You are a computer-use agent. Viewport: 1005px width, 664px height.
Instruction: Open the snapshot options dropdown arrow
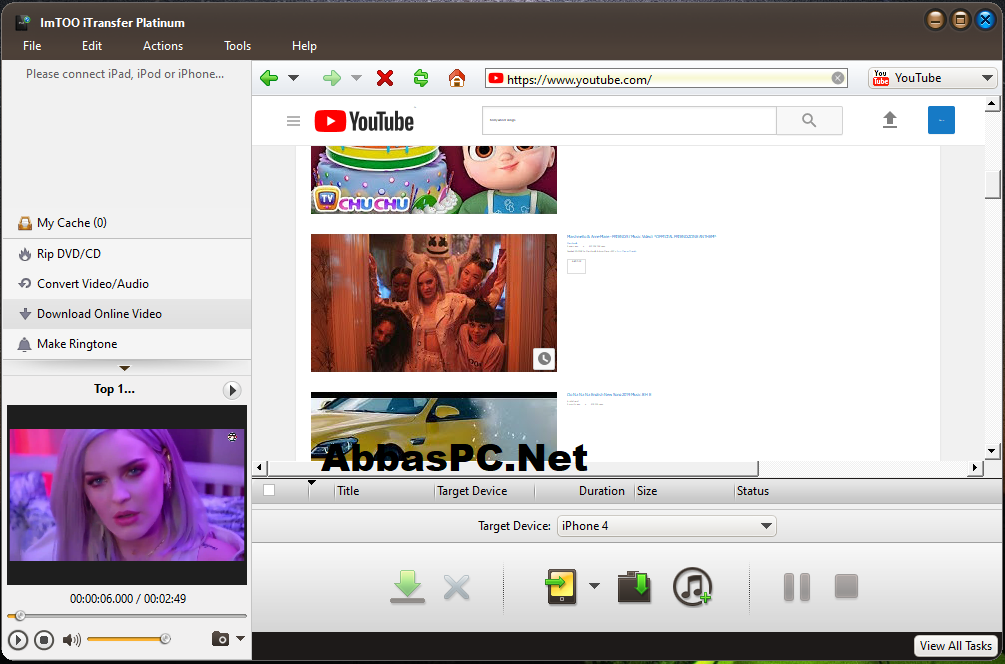point(240,638)
